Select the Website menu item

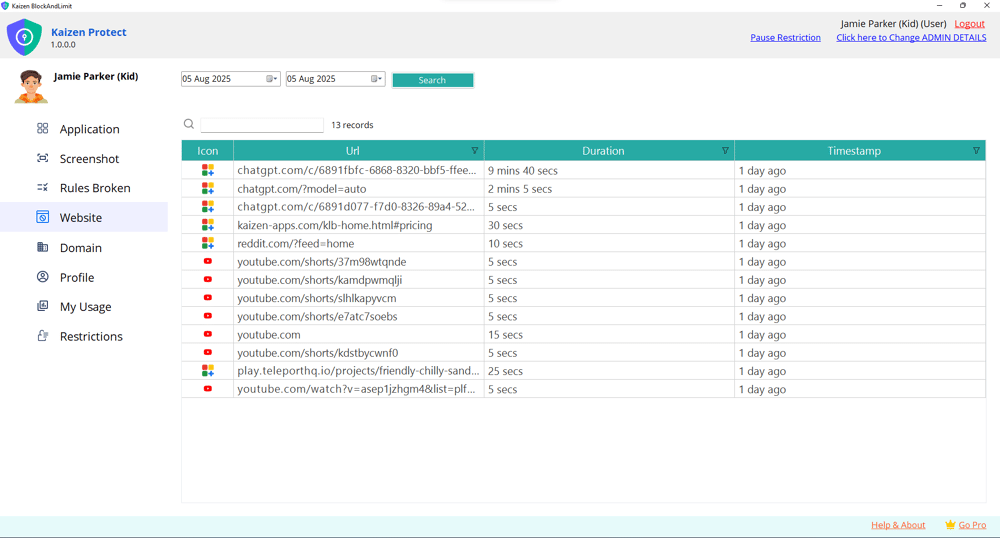tap(80, 217)
